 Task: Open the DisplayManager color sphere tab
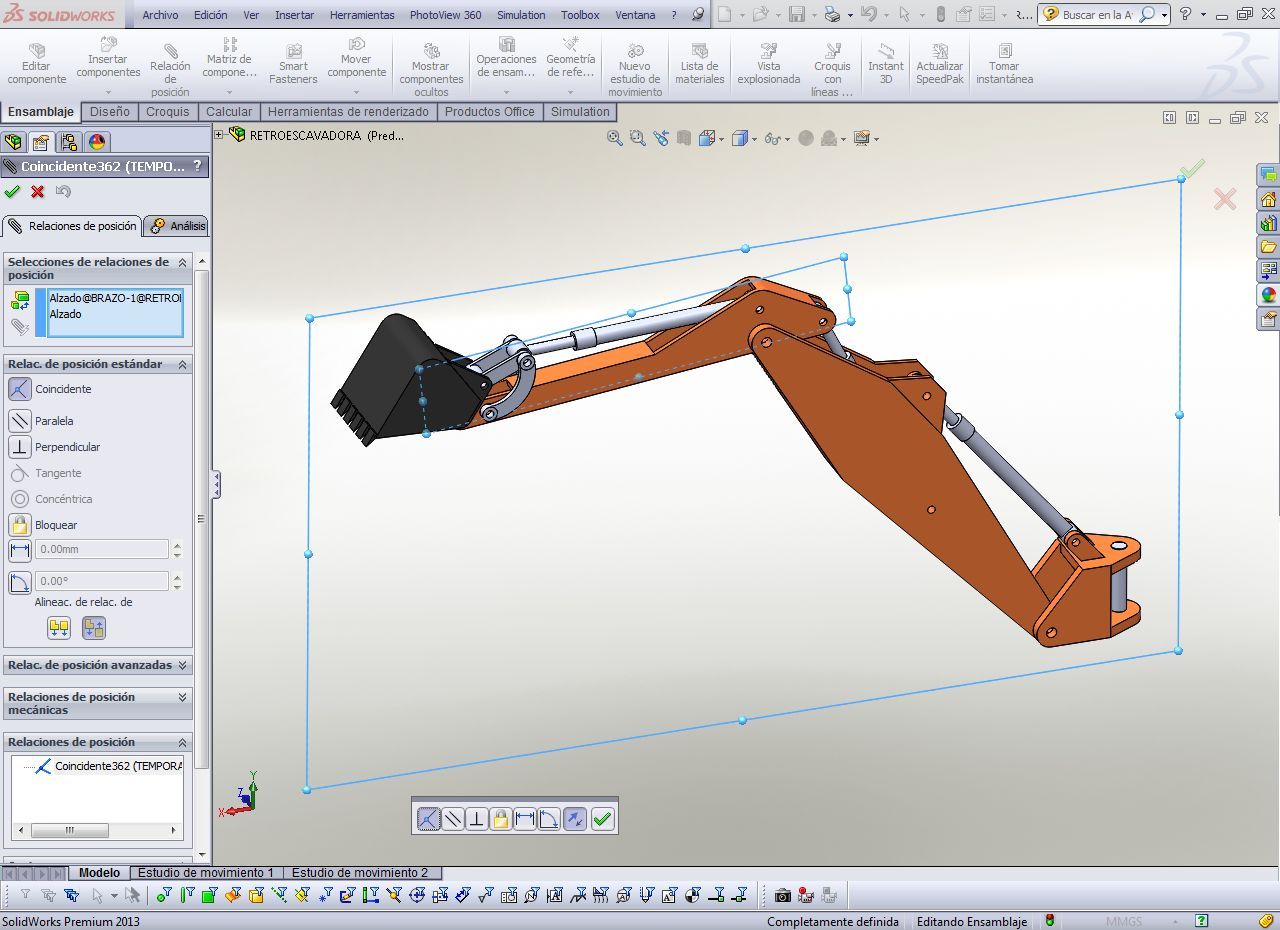[x=96, y=142]
